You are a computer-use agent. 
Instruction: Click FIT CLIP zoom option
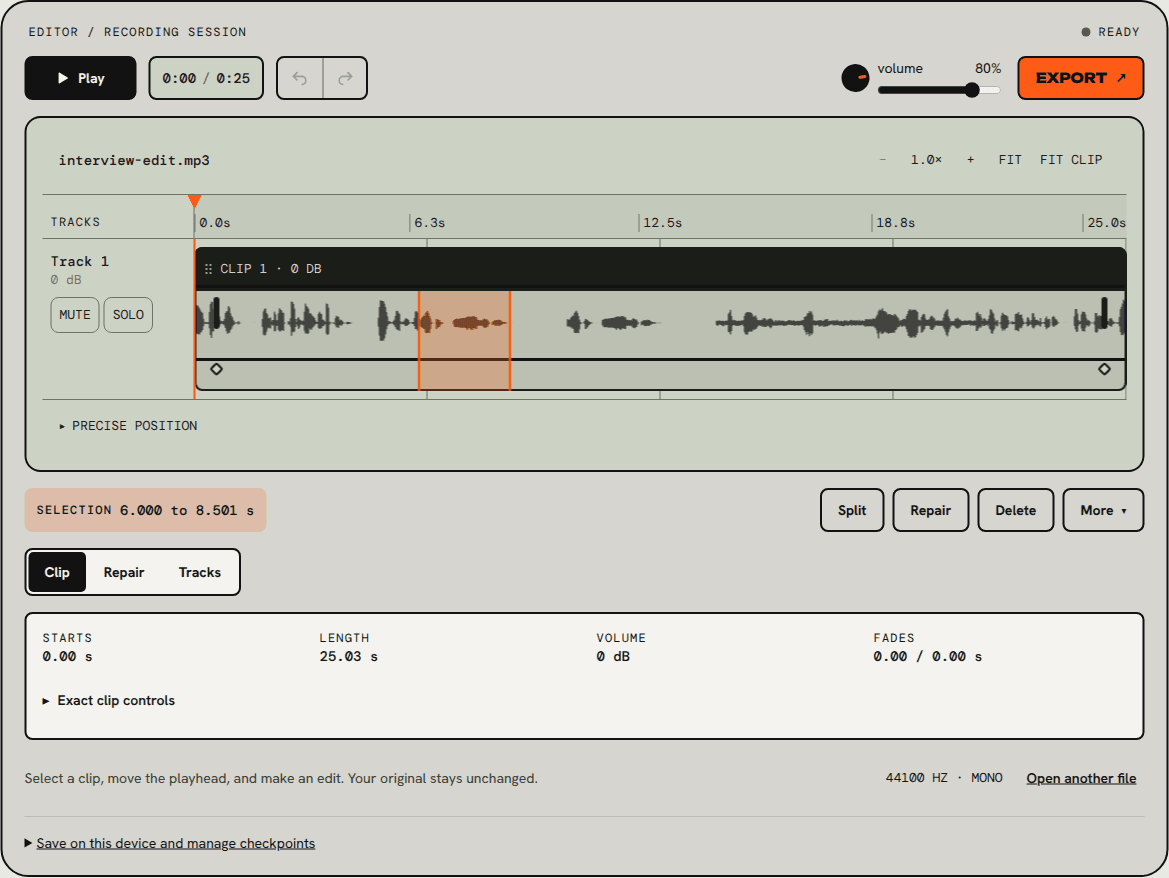1071,160
